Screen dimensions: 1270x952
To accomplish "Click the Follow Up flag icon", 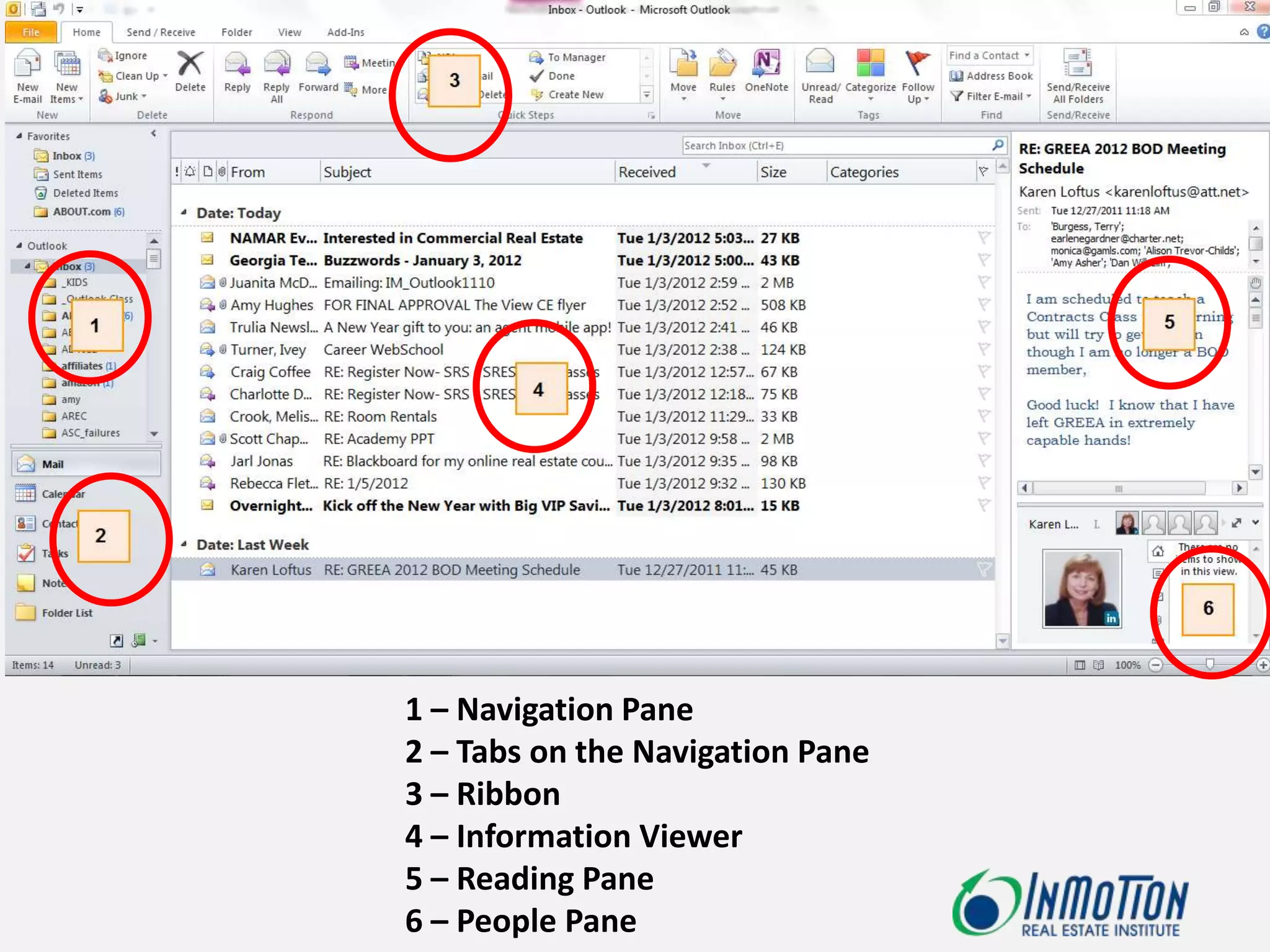I will coord(918,63).
